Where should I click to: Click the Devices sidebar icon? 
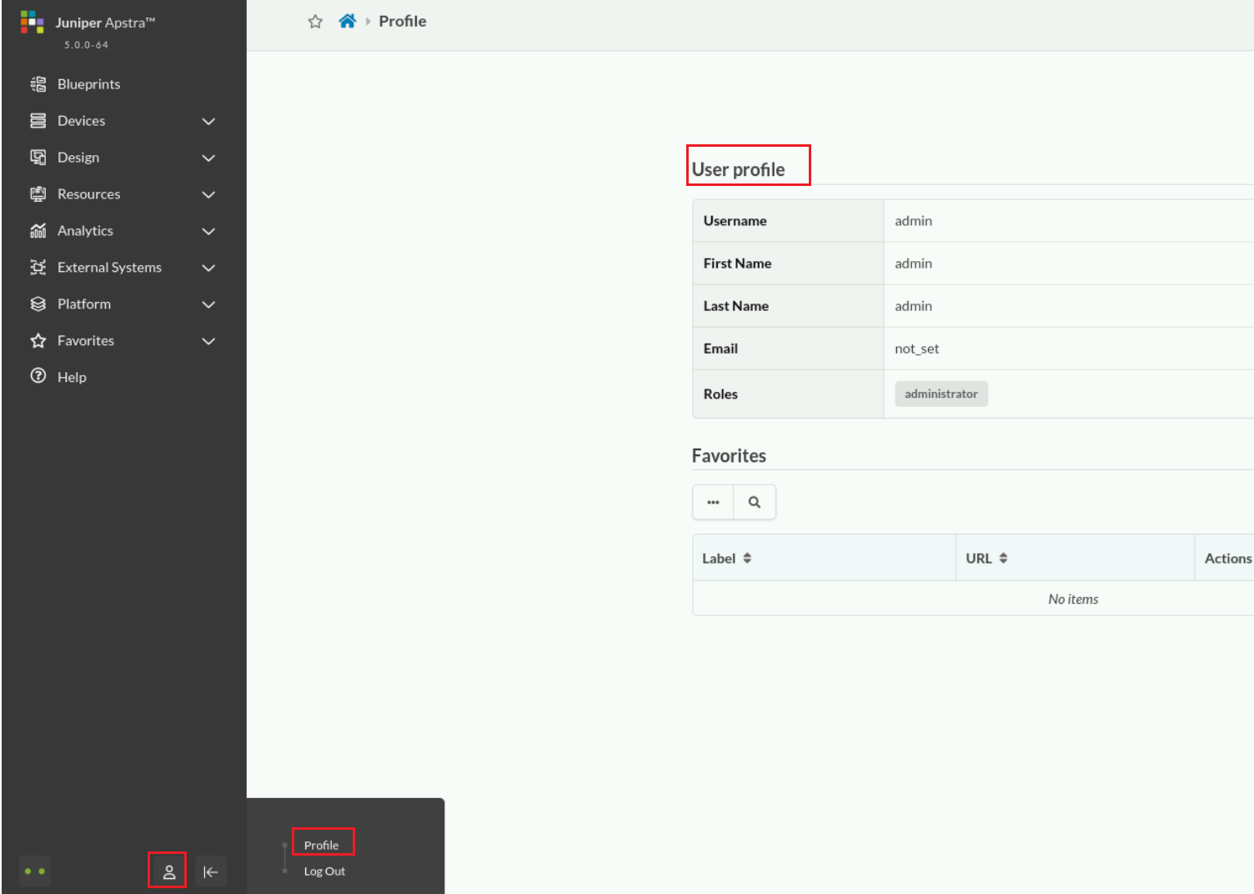(38, 121)
